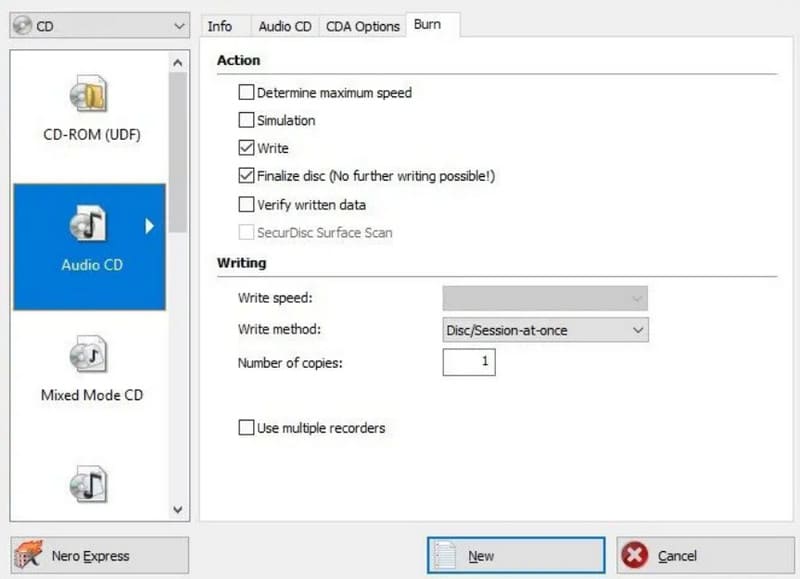Click the partially visible disc icon at list bottom
Screen dimensions: 800x579
(x=87, y=486)
